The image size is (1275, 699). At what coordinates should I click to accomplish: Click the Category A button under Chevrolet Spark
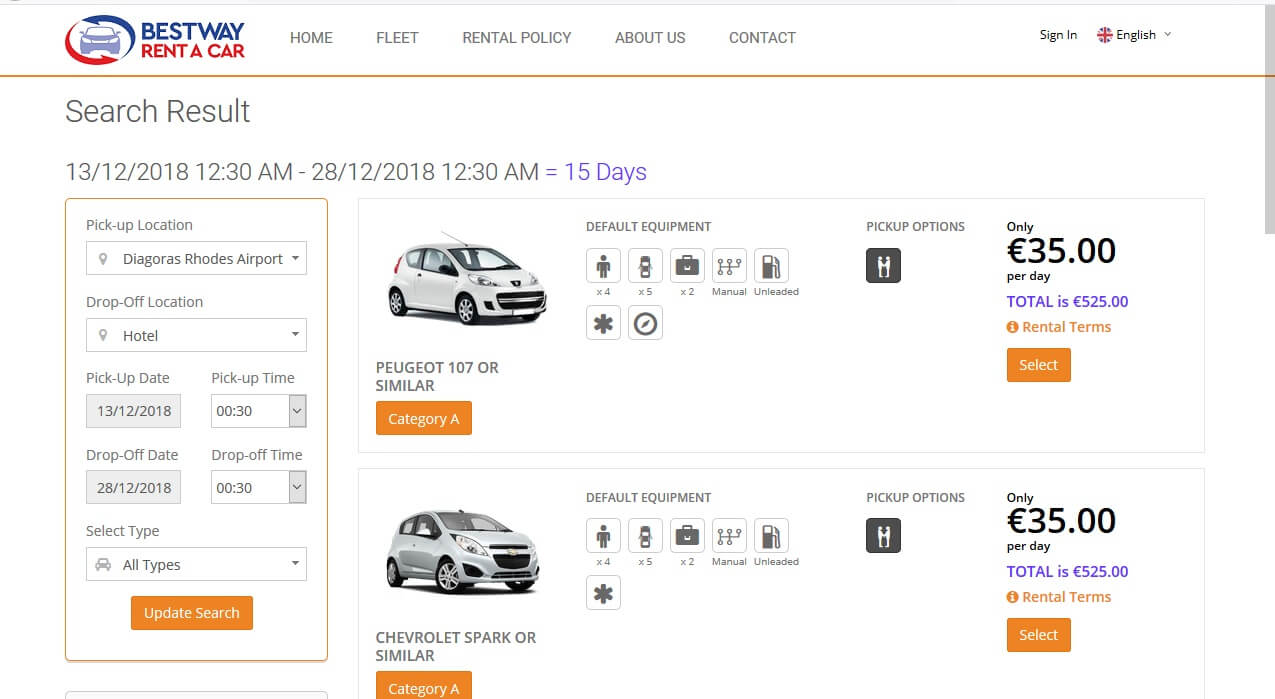(x=424, y=686)
